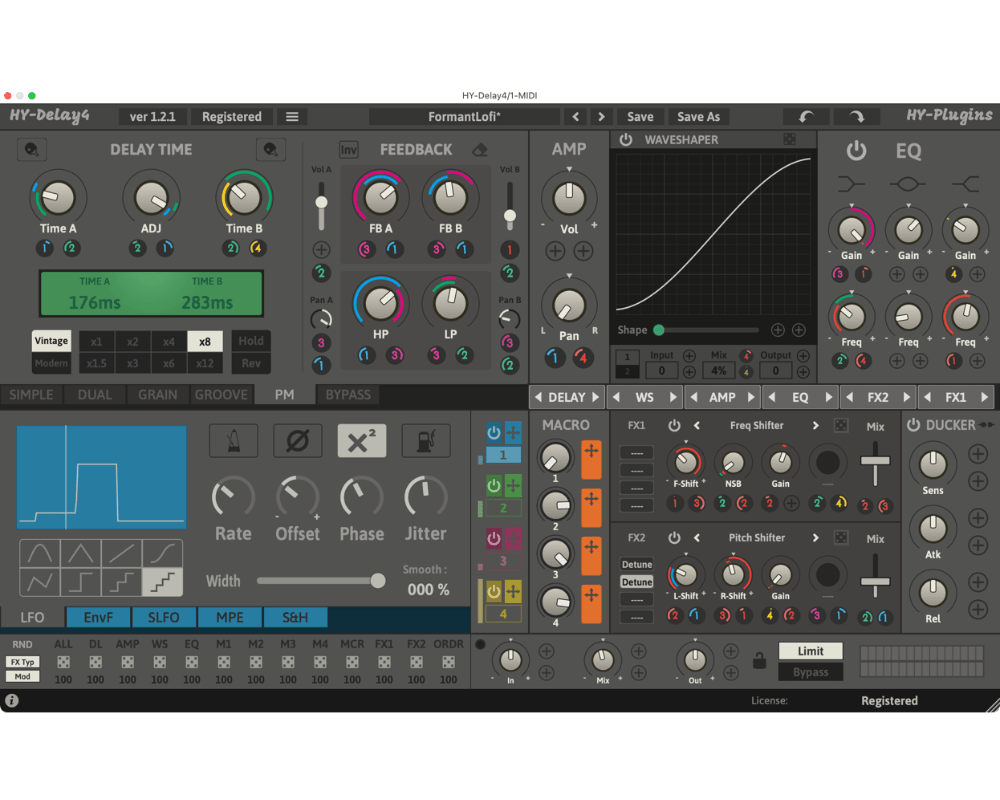Click left magnifier in Delay Time
The width and height of the screenshot is (1000, 800).
pos(31,150)
